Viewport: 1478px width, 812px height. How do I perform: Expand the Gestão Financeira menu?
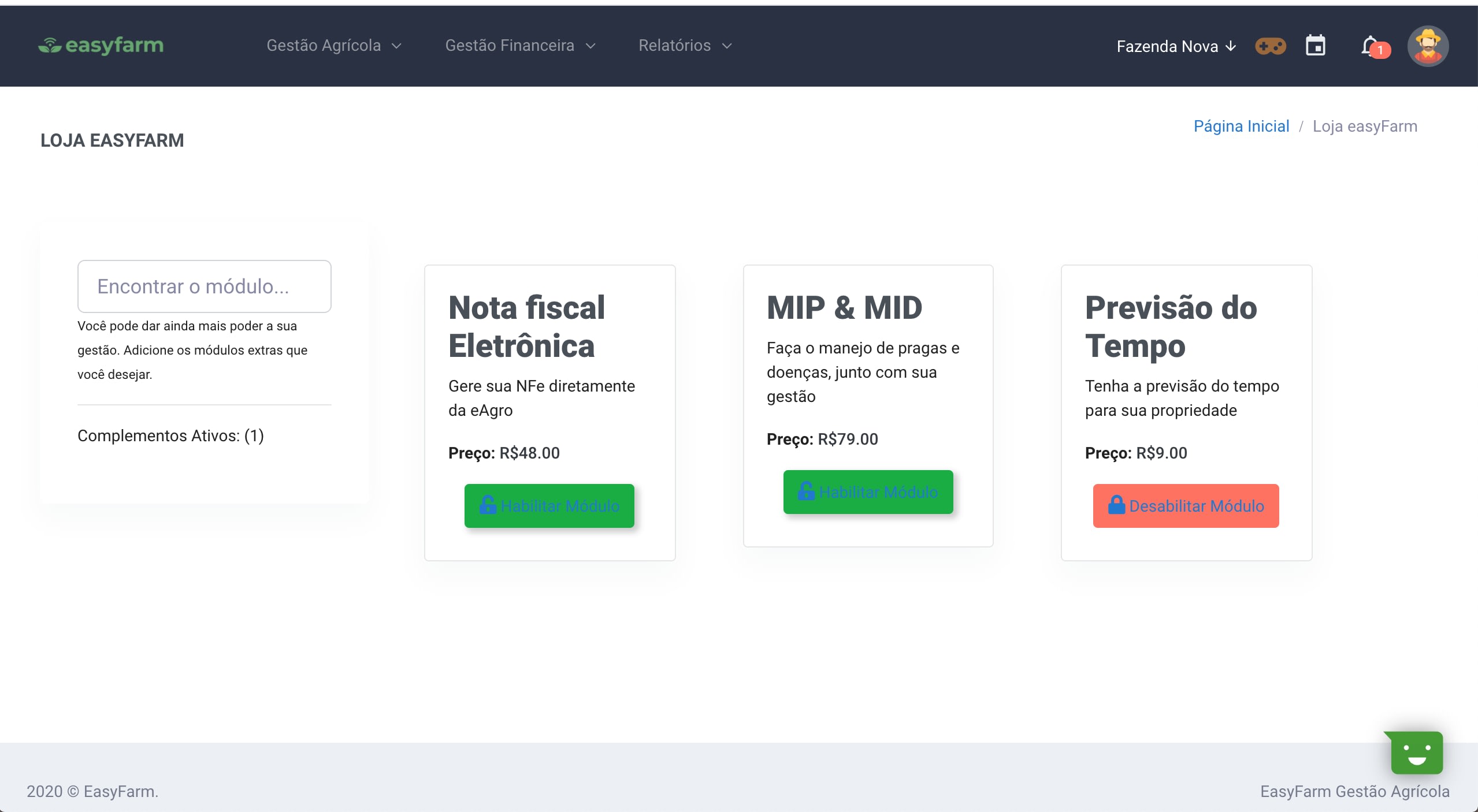coord(520,46)
